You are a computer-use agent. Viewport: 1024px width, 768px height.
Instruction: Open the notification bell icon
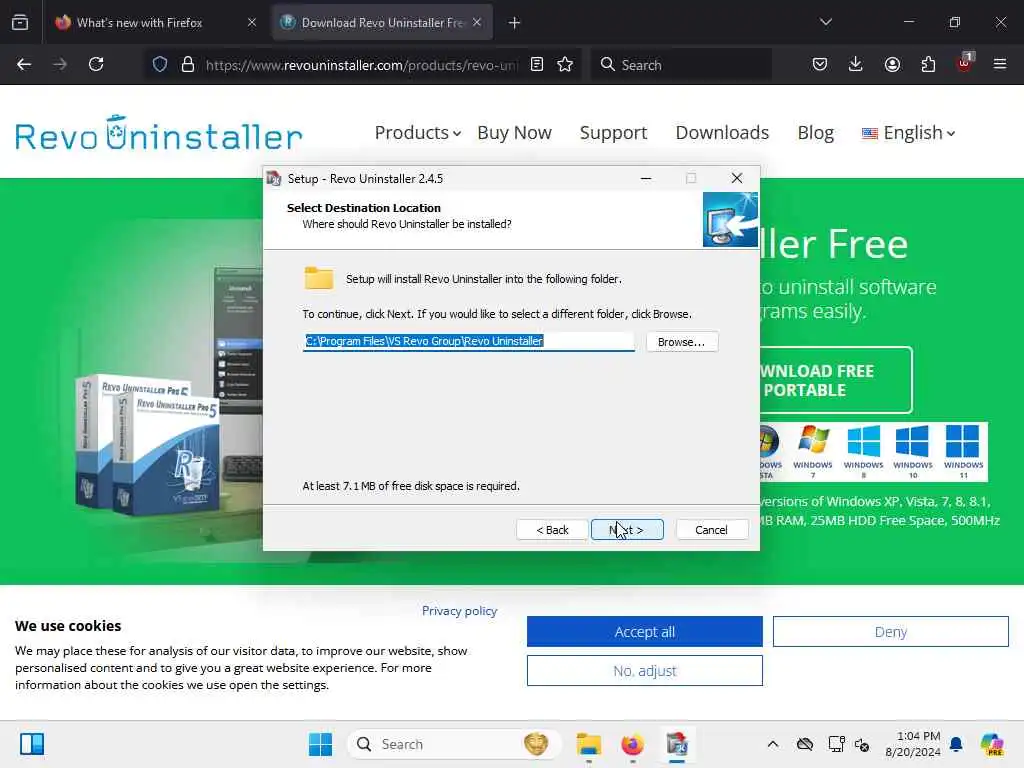tap(956, 744)
